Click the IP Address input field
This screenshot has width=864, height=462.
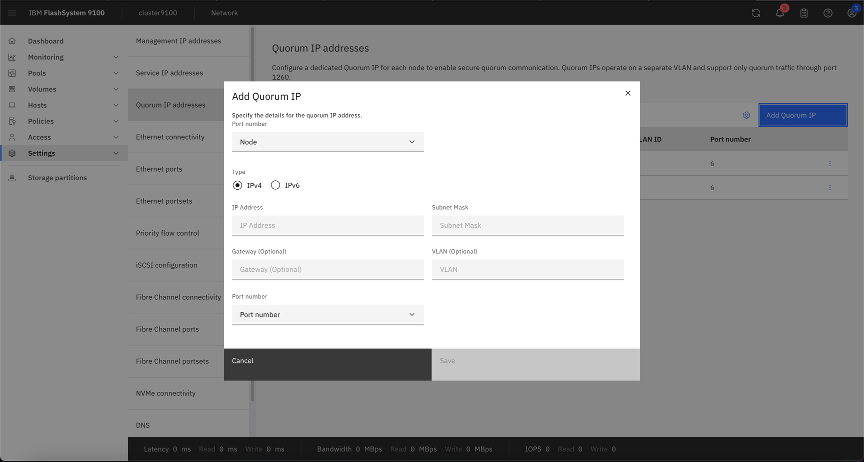point(328,225)
